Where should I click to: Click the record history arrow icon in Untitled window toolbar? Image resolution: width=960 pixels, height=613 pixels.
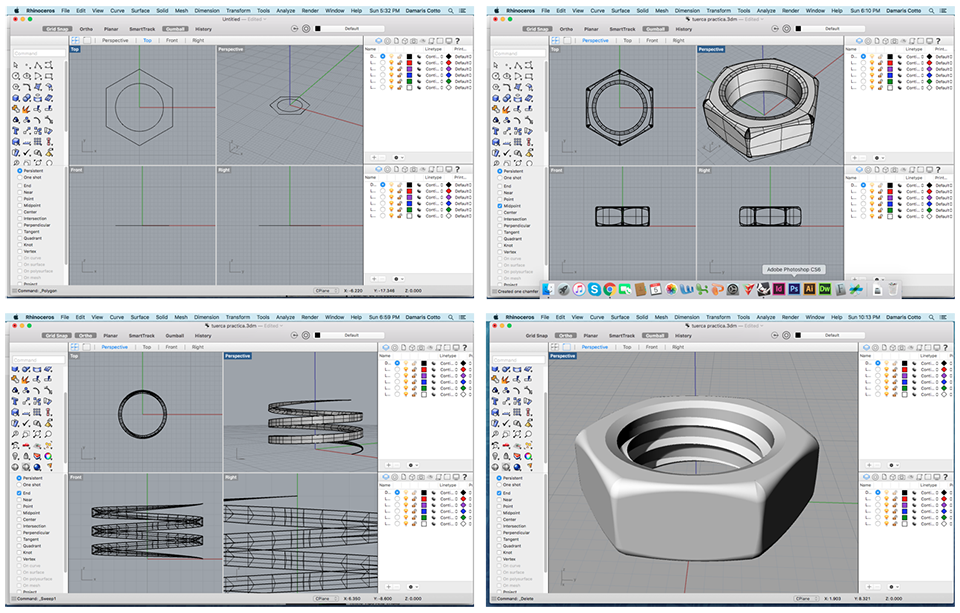296,29
